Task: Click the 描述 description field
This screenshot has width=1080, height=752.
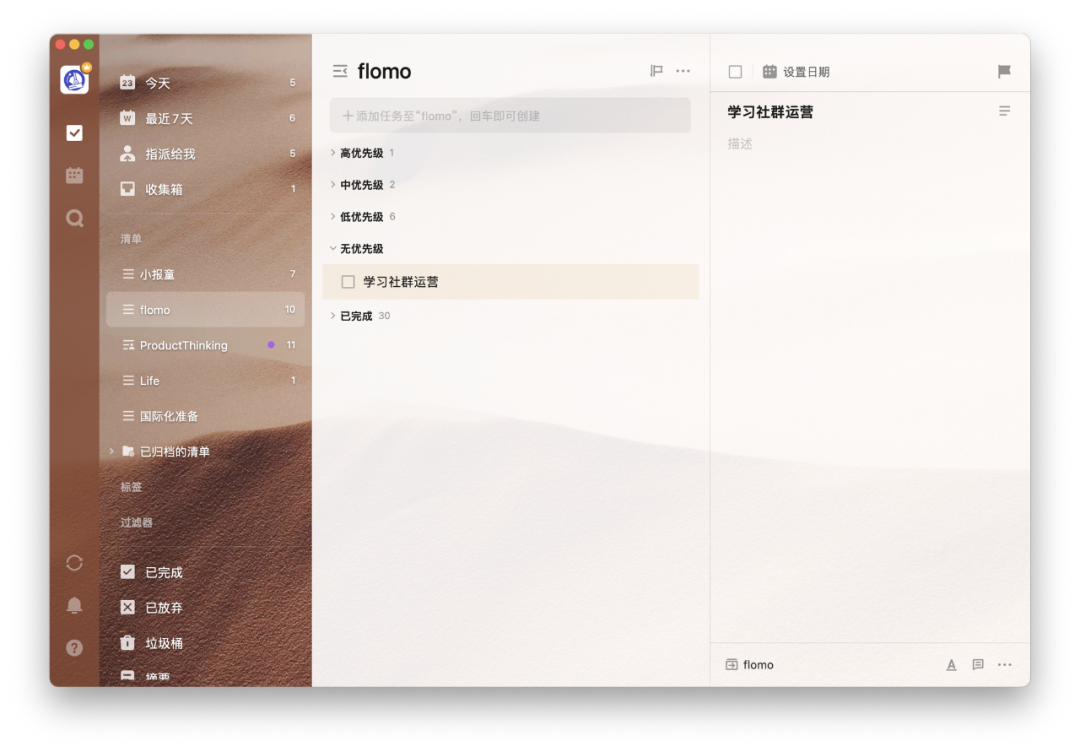Action: point(740,144)
